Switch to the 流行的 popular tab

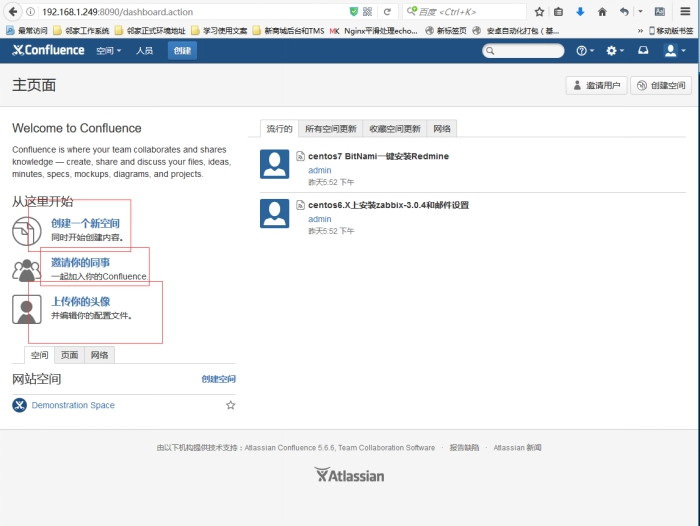coord(279,129)
